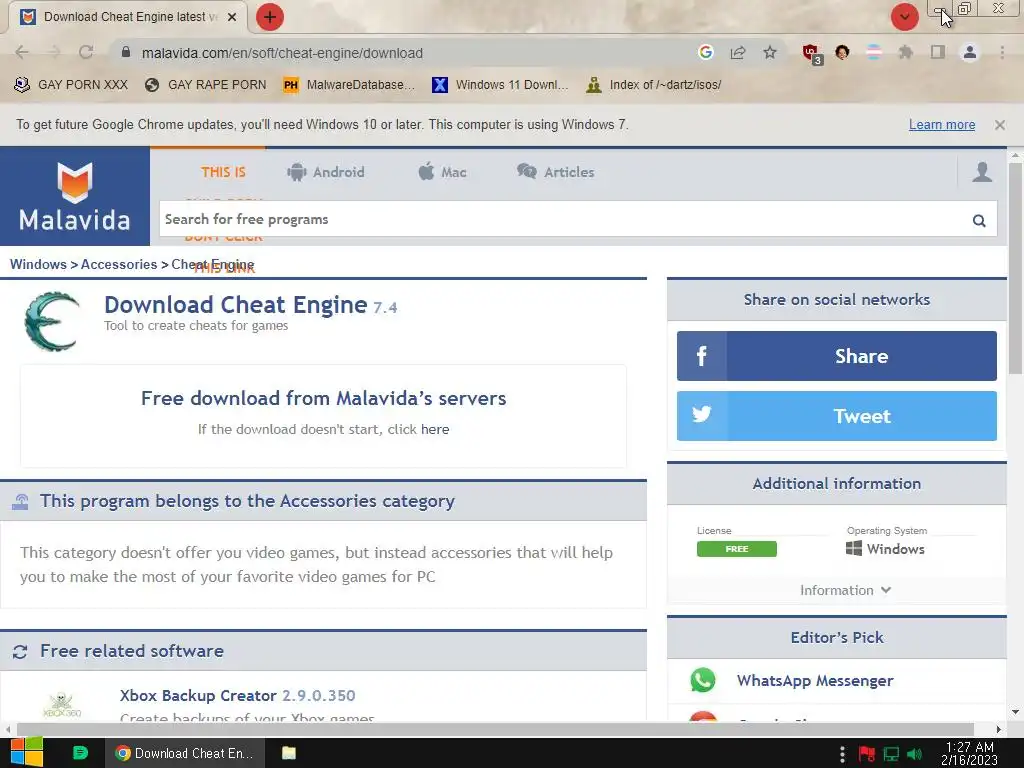
Task: Click the Download Cheat Engine heading
Action: pyautogui.click(x=236, y=305)
